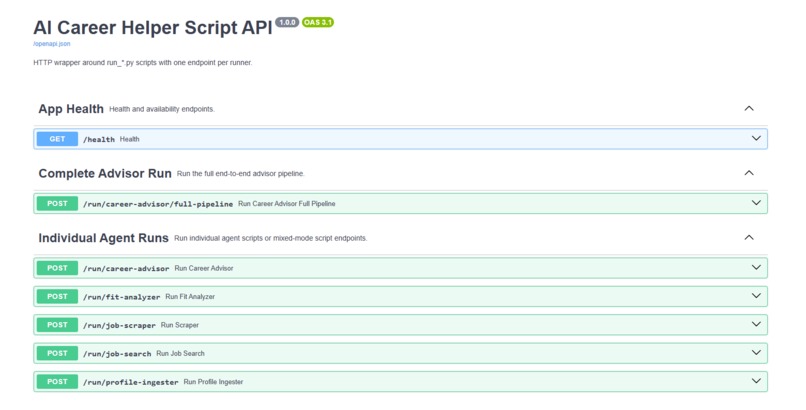Expand the /run/career-advisor endpoint arrow

[756, 267]
